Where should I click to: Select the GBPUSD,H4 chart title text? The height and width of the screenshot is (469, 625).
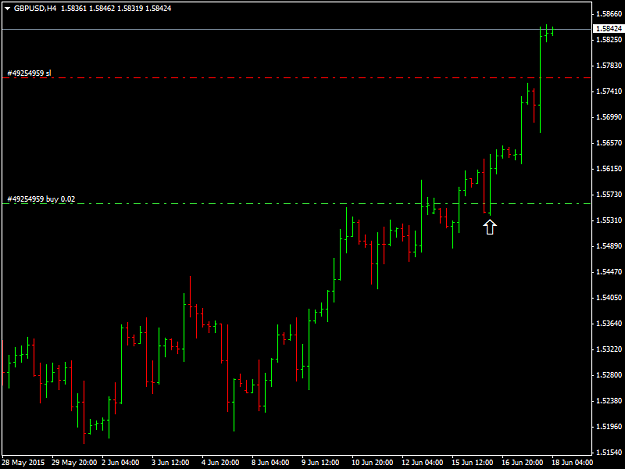tap(35, 8)
